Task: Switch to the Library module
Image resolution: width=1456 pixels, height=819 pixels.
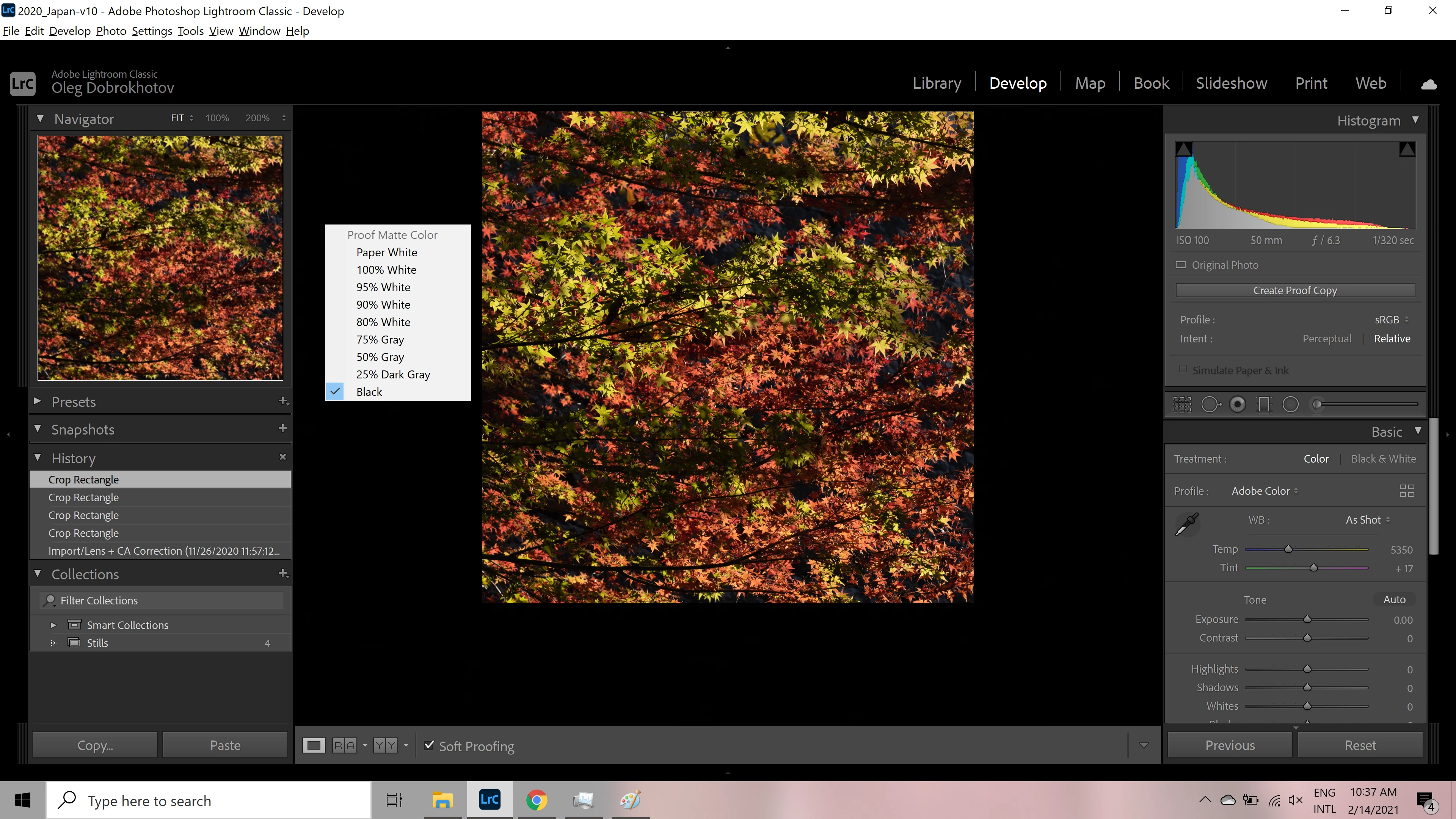Action: (937, 83)
